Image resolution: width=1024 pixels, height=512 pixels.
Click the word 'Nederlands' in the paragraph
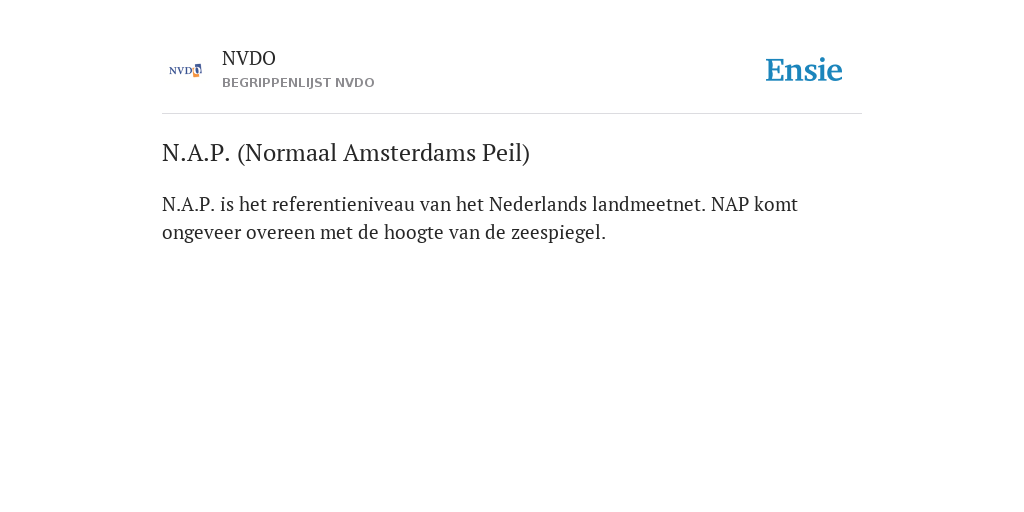[x=537, y=204]
